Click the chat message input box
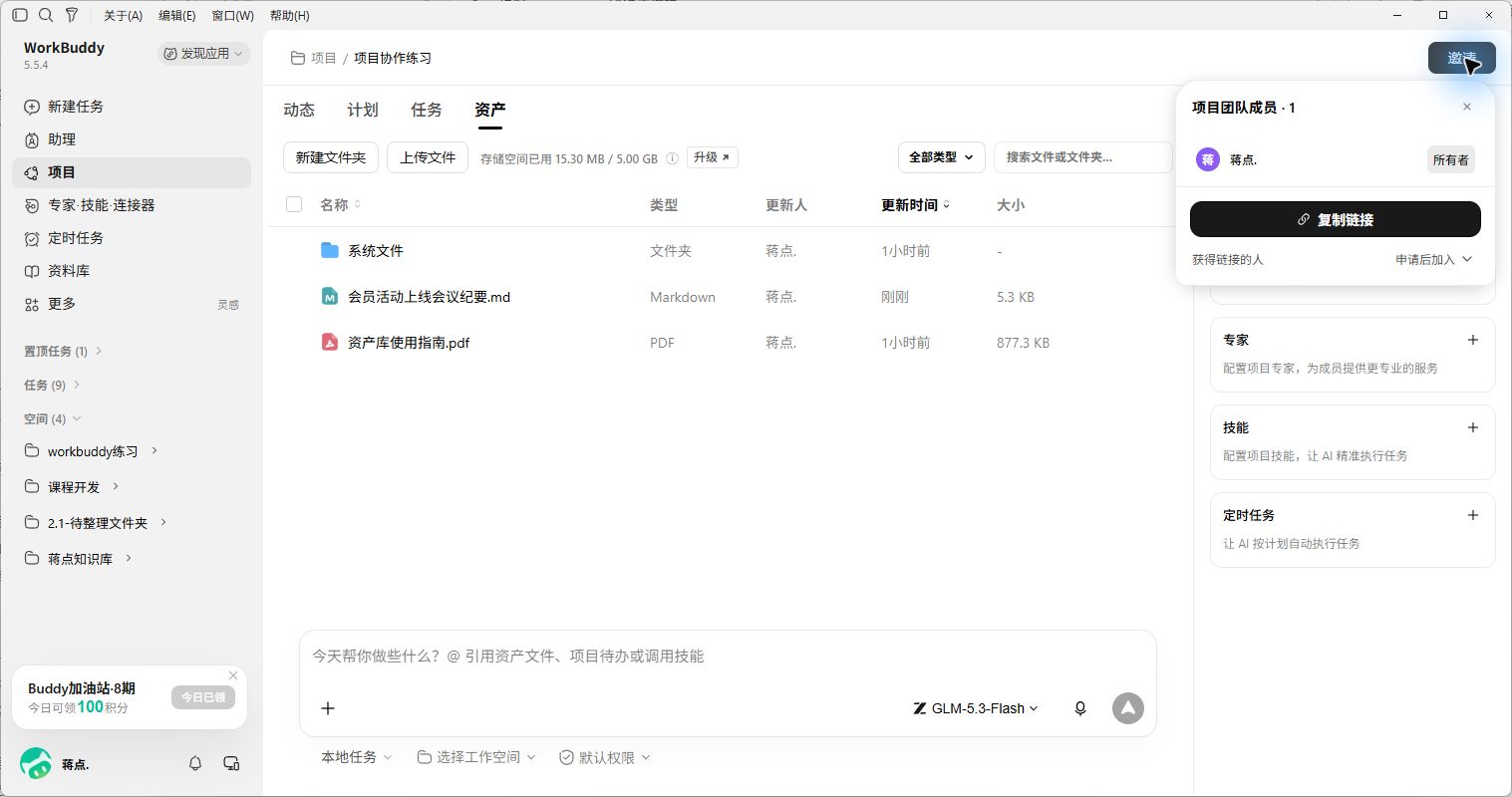Screen dimensions: 1512x797 728,657
